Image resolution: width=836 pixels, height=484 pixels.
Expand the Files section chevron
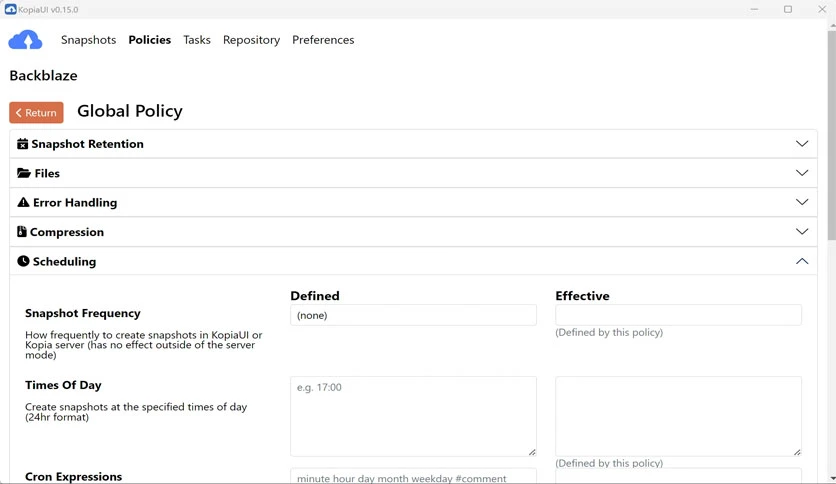point(802,173)
